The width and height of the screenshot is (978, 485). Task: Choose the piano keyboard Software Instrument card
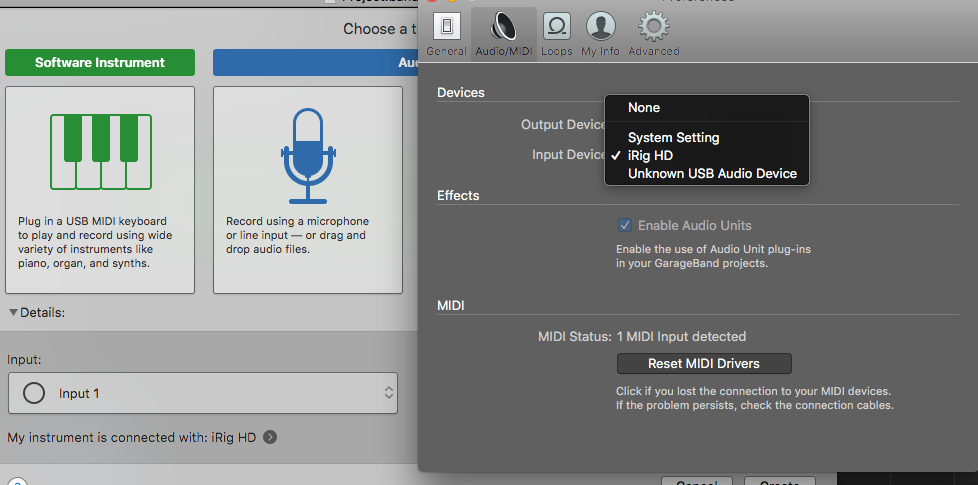[x=100, y=190]
